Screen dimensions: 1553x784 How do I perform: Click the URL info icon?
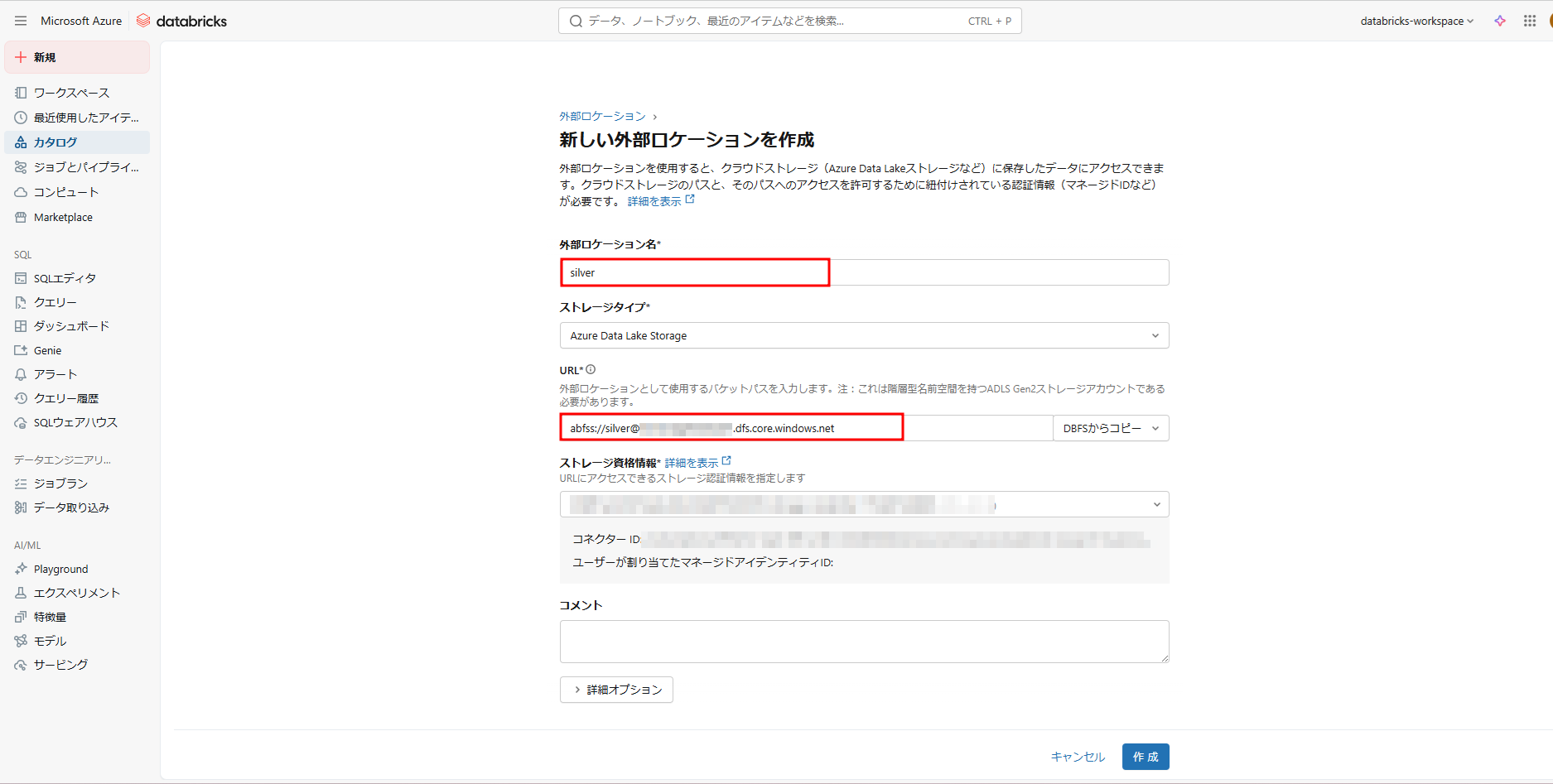coord(591,370)
